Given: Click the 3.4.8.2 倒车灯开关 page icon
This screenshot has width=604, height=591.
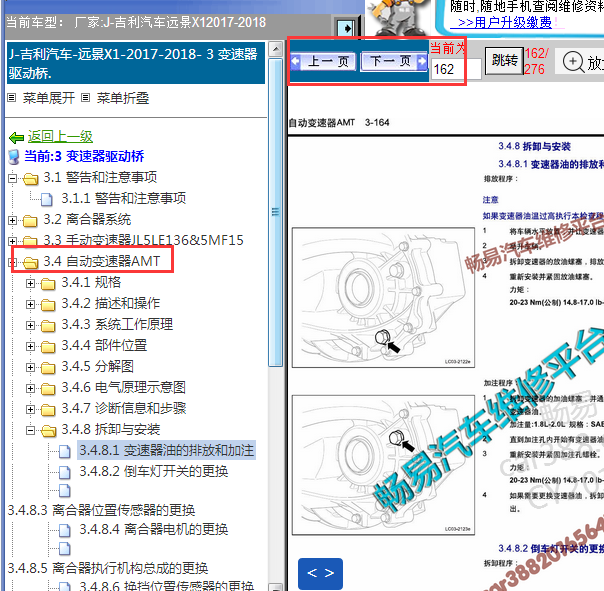Looking at the screenshot, I should tap(65, 472).
